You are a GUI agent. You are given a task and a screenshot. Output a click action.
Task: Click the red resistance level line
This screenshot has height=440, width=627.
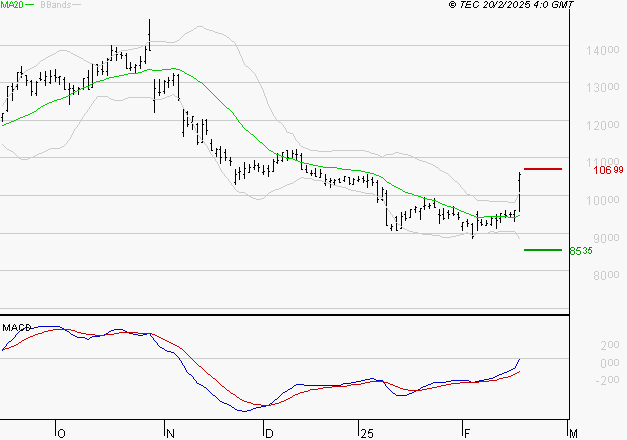click(543, 169)
